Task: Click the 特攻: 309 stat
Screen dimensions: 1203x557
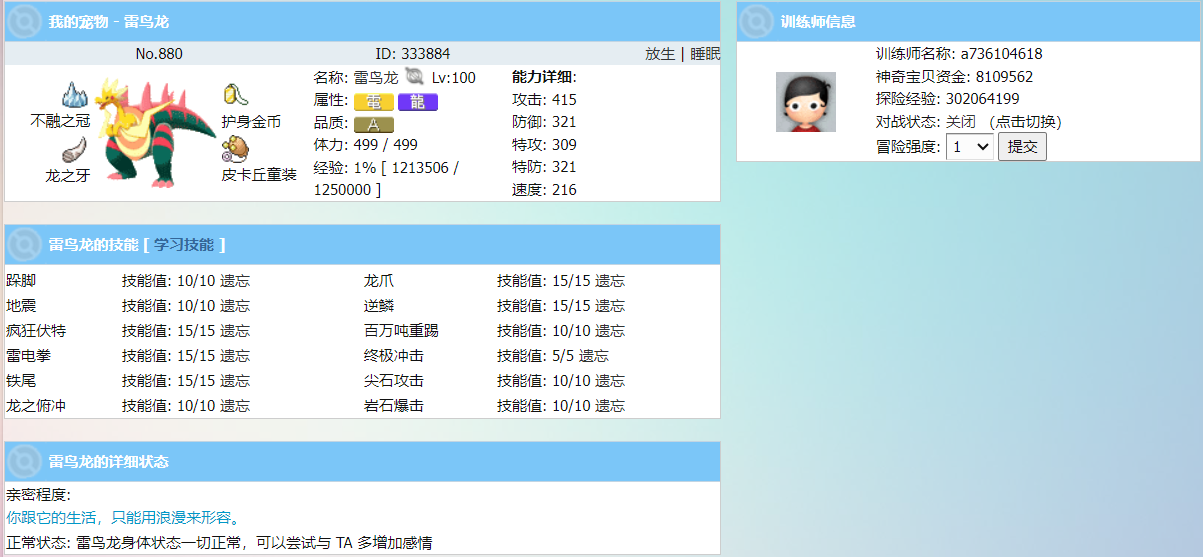Action: click(x=544, y=145)
